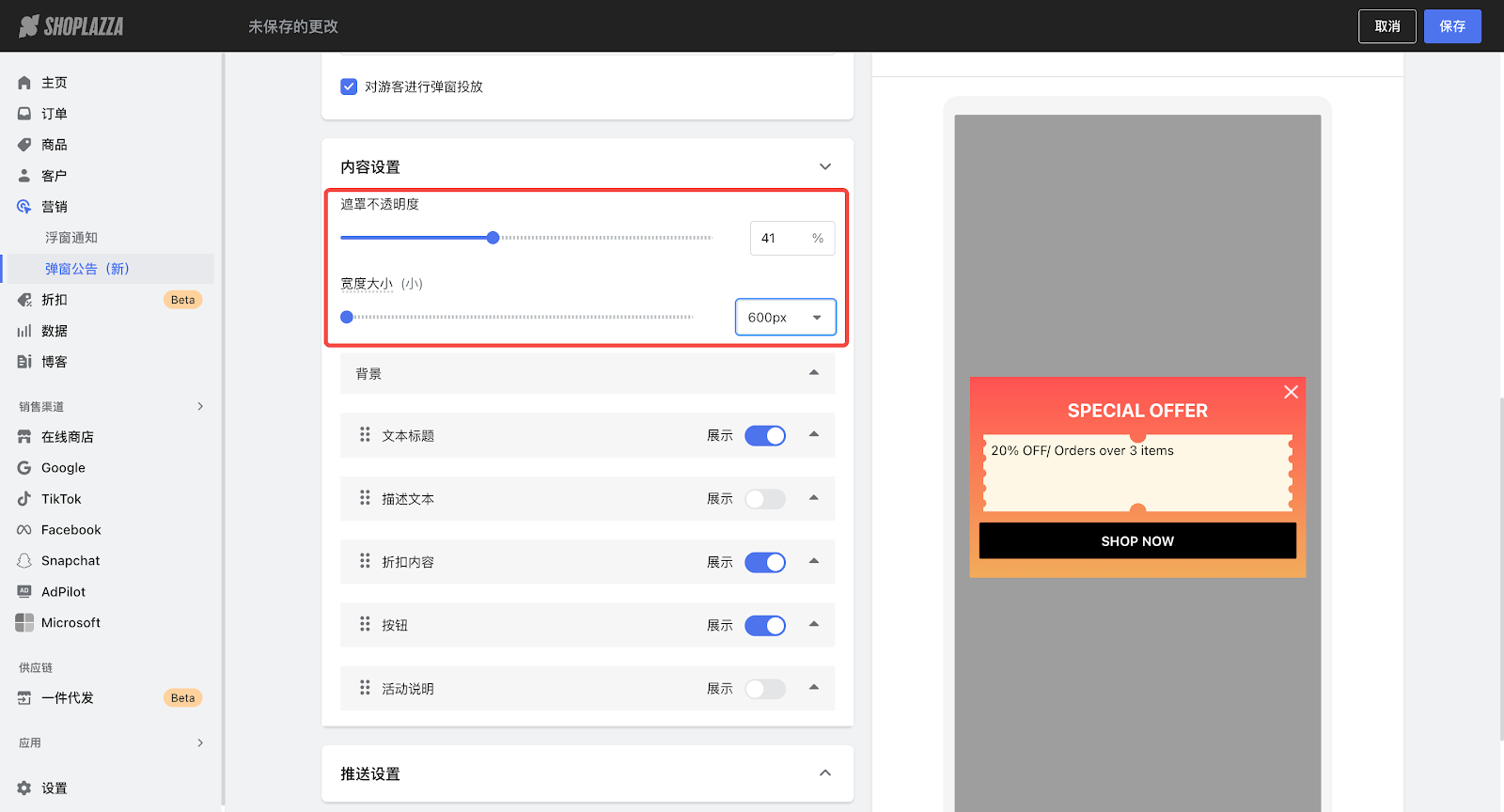Click the 保存 save button
This screenshot has height=812, width=1504.
1452,26
